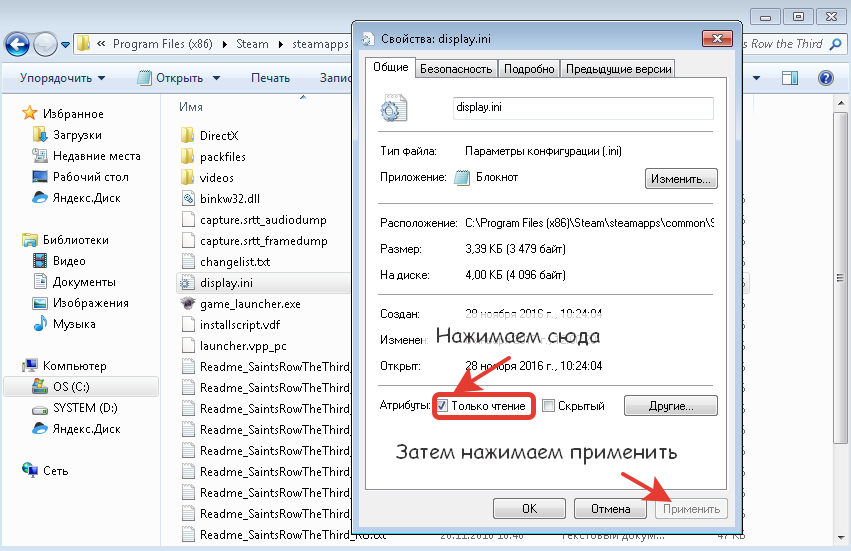
Task: Open the Упорядочить menu
Action: pyautogui.click(x=62, y=78)
